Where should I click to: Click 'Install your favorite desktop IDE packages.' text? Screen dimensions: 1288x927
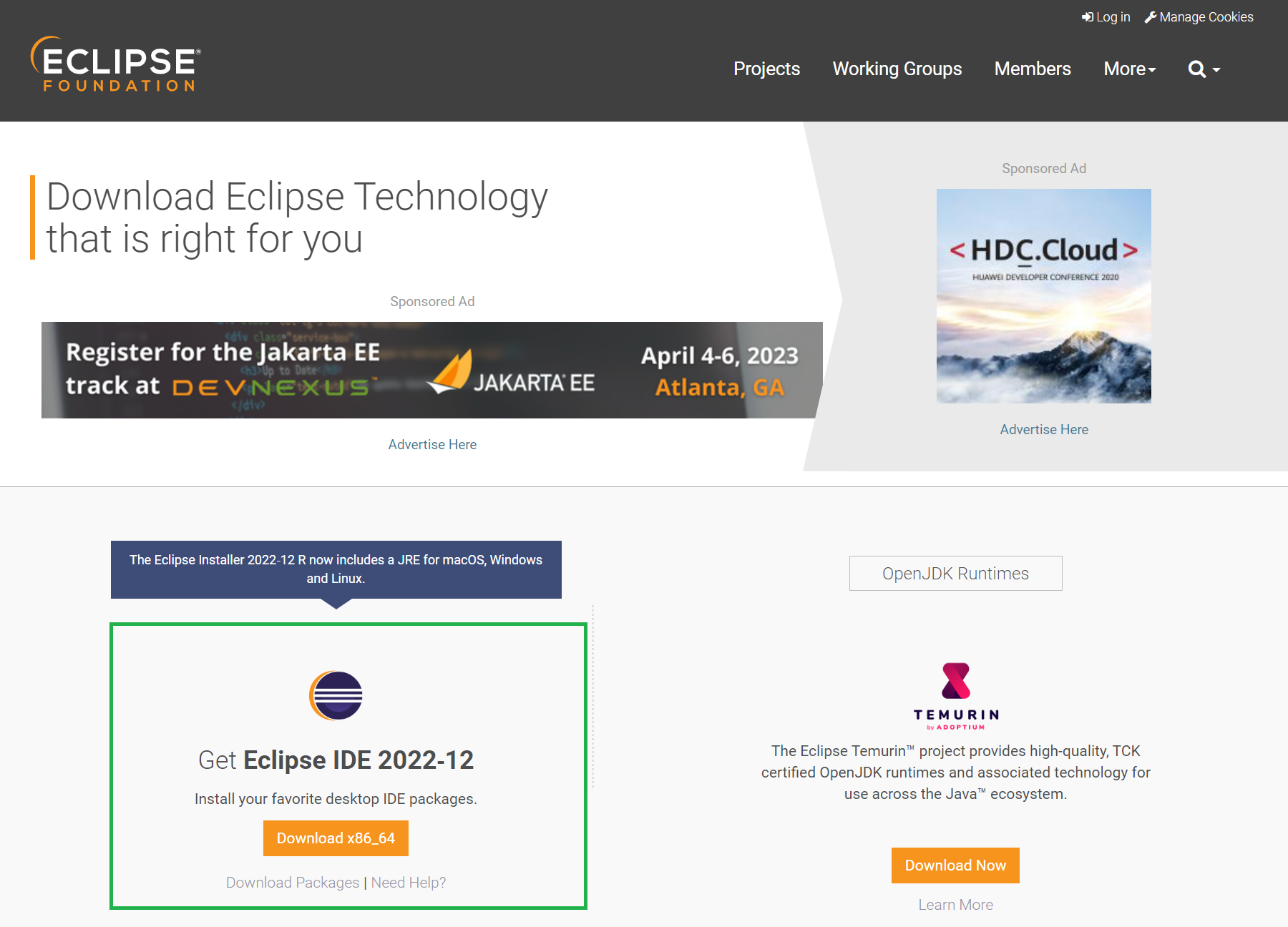point(336,799)
